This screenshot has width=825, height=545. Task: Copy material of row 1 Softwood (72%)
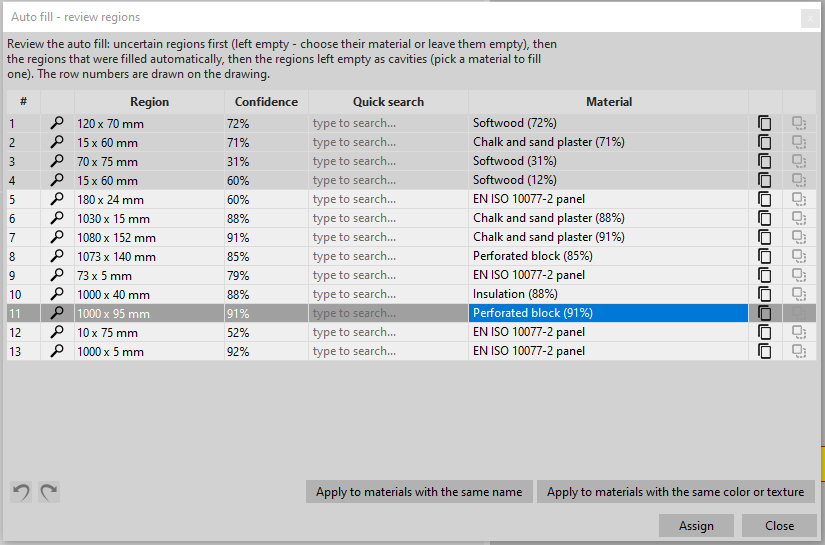764,123
